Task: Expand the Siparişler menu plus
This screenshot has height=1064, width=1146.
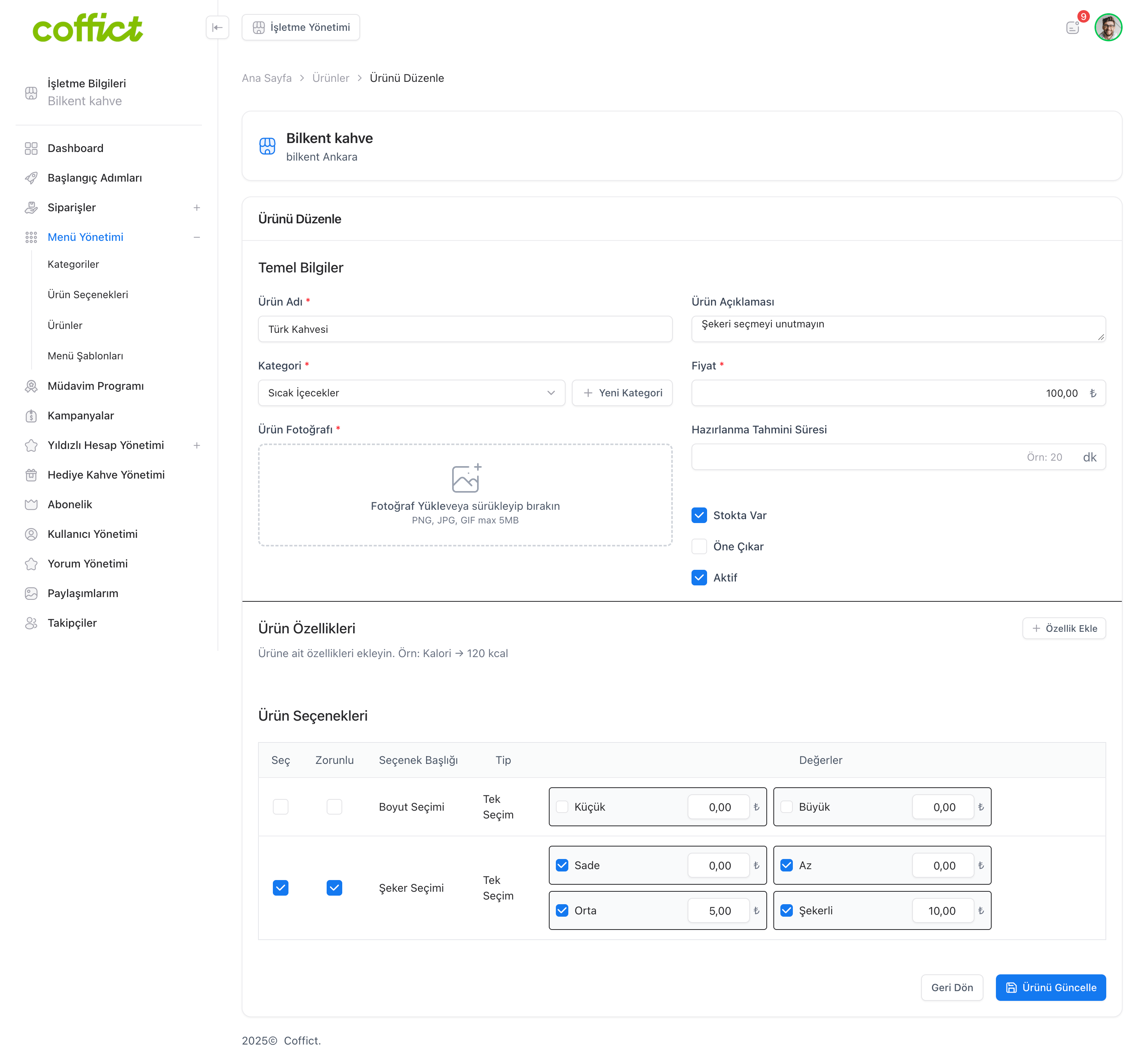Action: tap(197, 208)
